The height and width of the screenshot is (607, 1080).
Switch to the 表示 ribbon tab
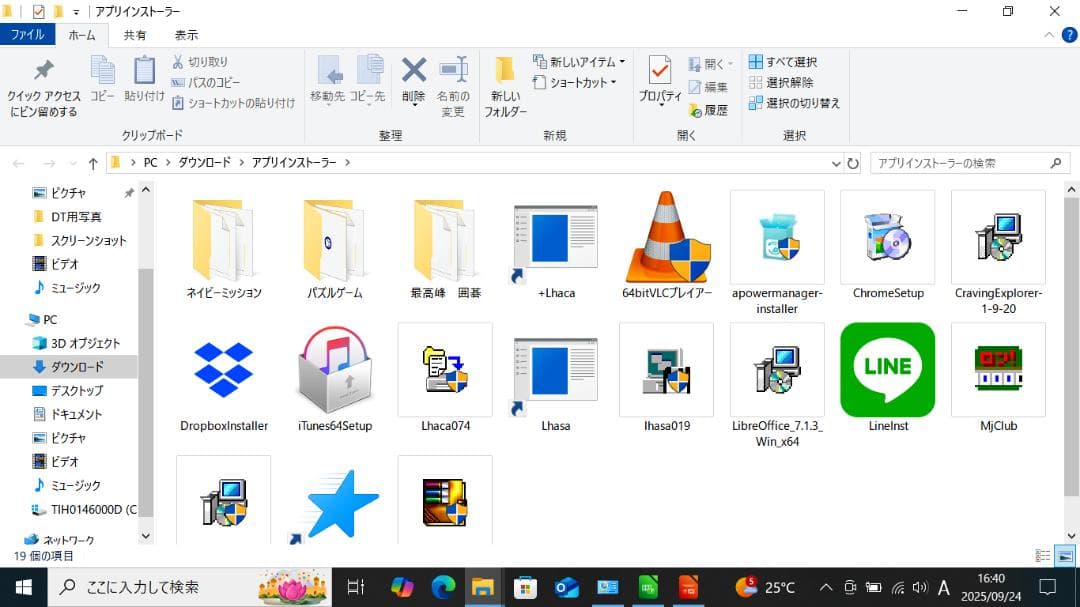pos(186,35)
